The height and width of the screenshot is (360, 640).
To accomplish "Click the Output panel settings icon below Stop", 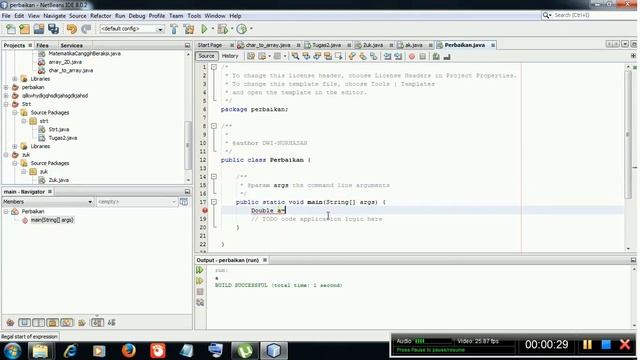I will [200, 303].
